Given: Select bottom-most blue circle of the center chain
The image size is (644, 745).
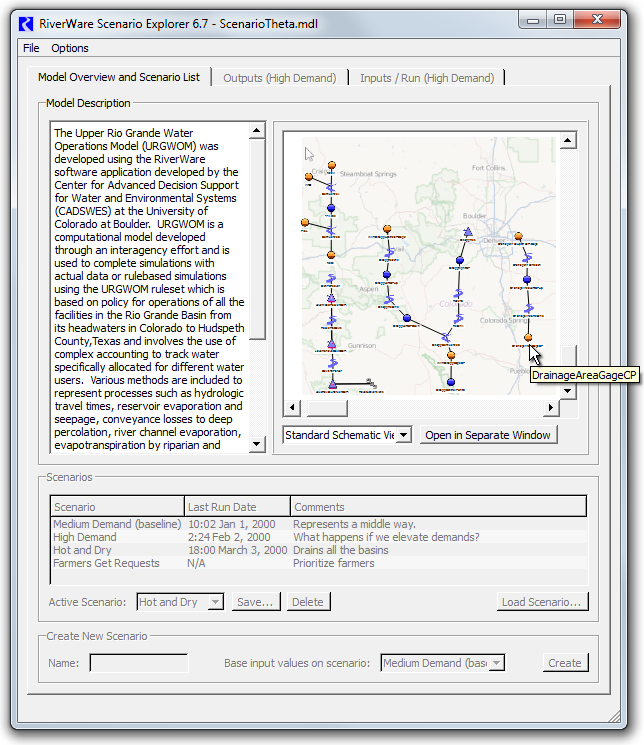Looking at the screenshot, I should point(451,382).
